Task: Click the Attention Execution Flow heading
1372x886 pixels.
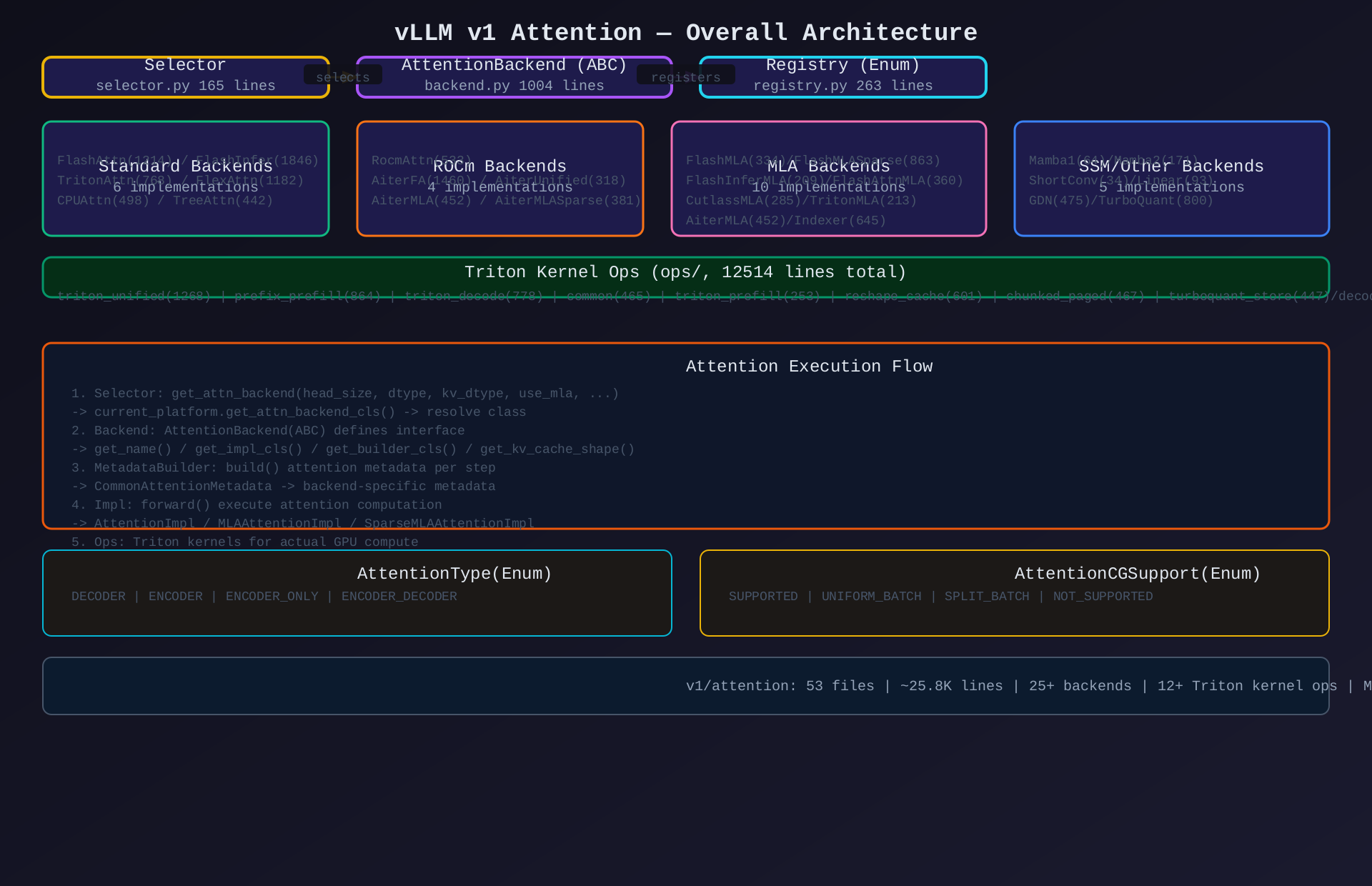Action: pyautogui.click(x=809, y=367)
